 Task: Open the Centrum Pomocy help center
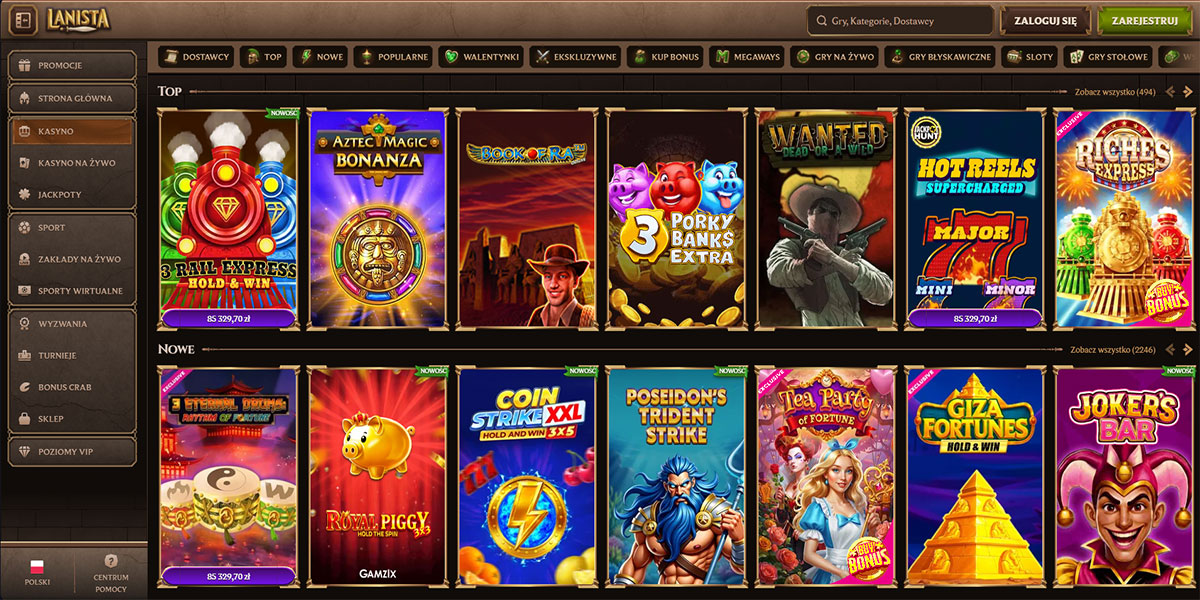click(x=111, y=573)
